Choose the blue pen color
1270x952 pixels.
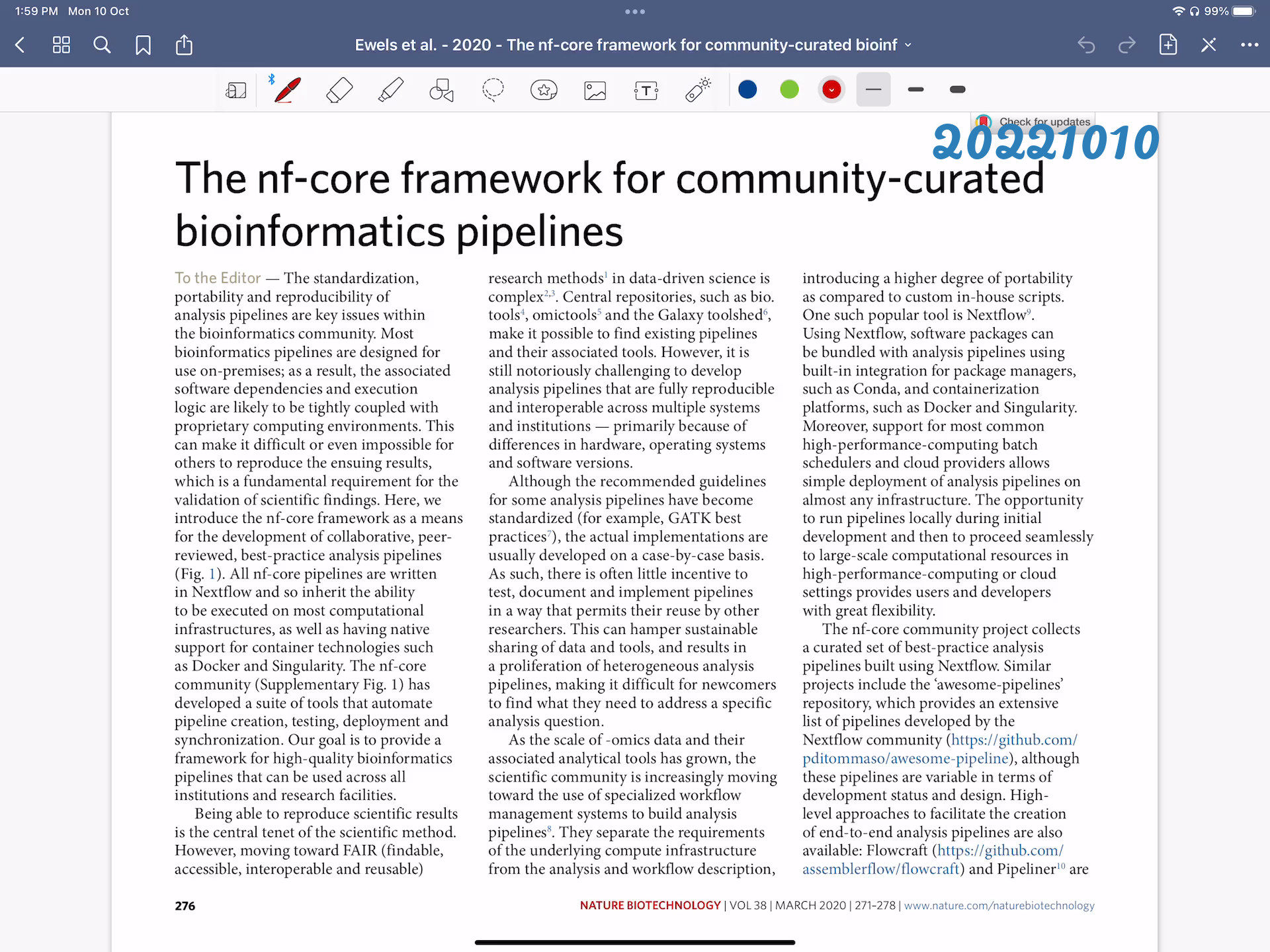pos(747,90)
